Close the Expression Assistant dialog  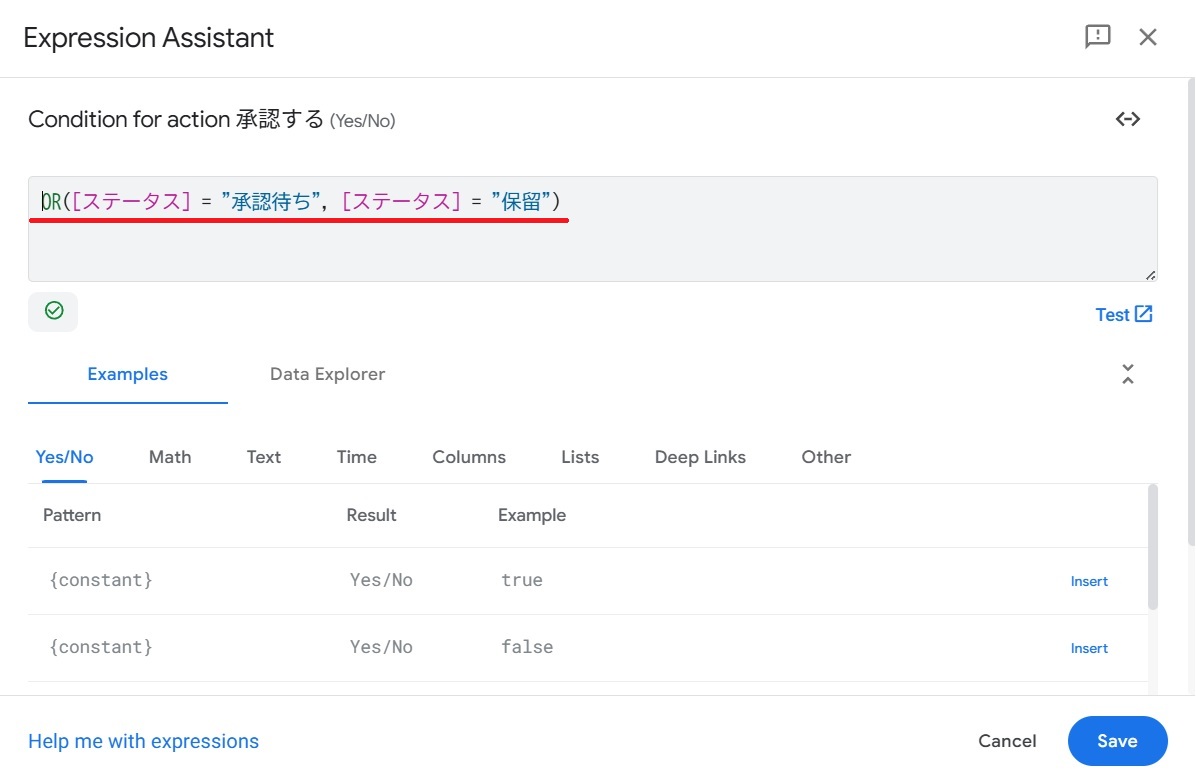pyautogui.click(x=1148, y=37)
